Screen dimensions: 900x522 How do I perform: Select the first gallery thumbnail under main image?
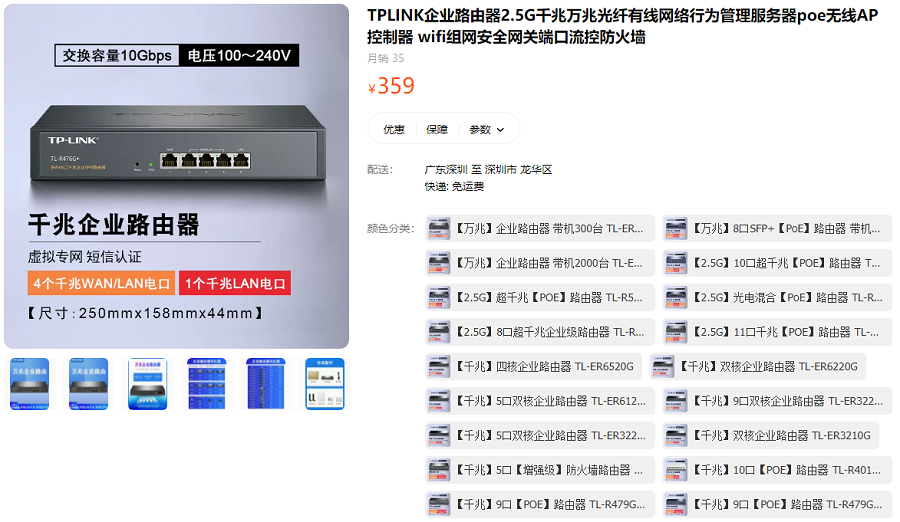tap(30, 384)
